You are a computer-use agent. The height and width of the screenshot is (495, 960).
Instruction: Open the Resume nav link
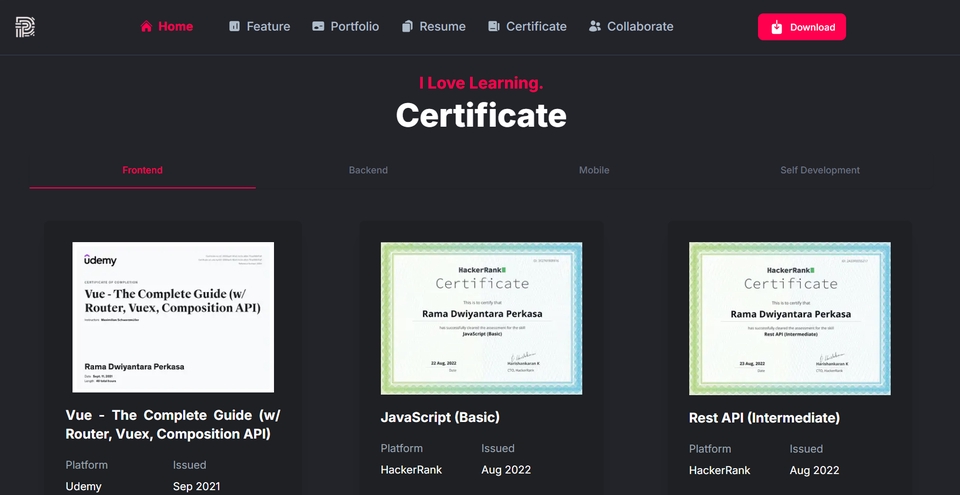[433, 26]
